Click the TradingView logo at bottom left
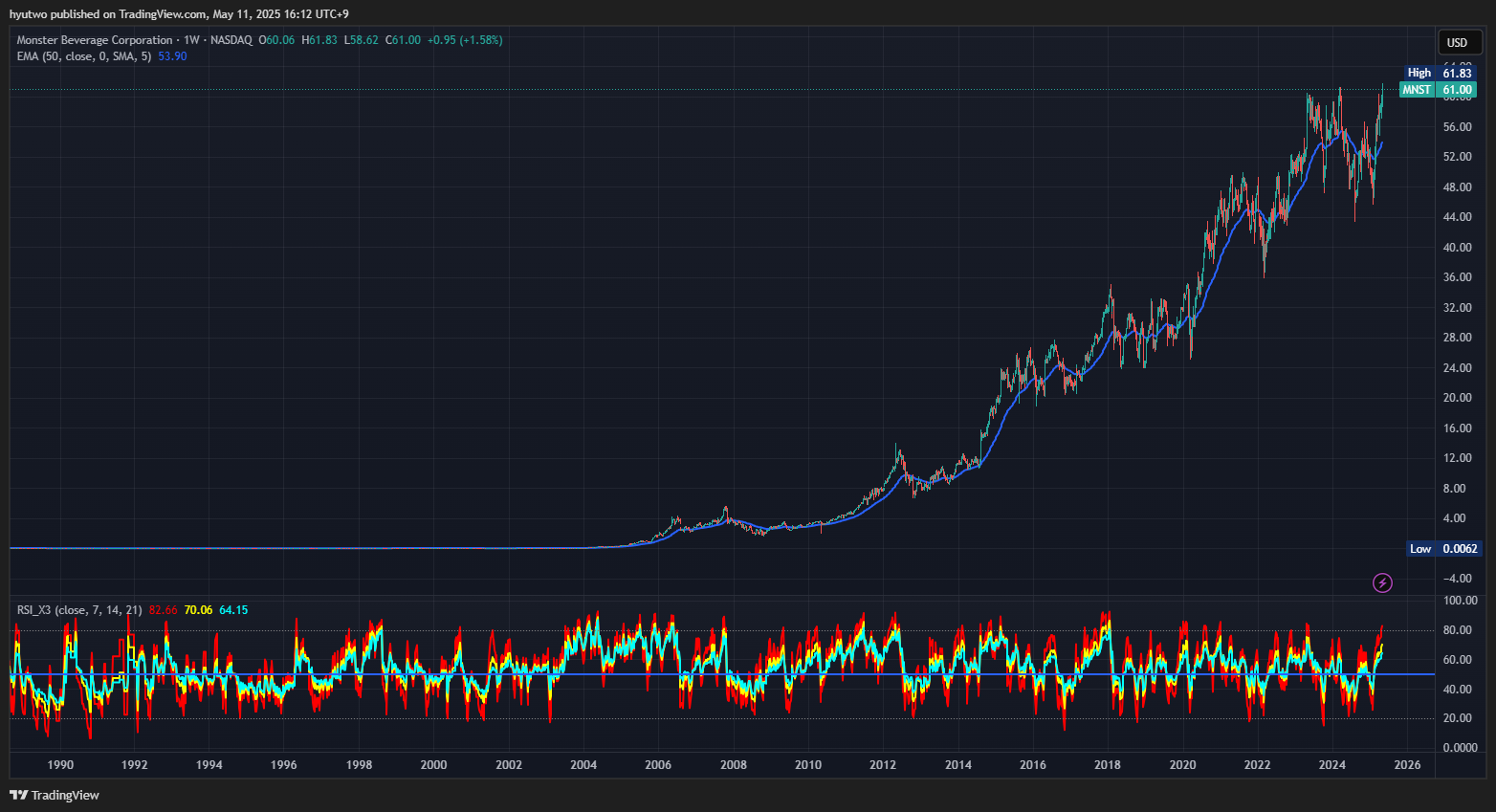Viewport: 1496px width, 812px height. coord(55,795)
